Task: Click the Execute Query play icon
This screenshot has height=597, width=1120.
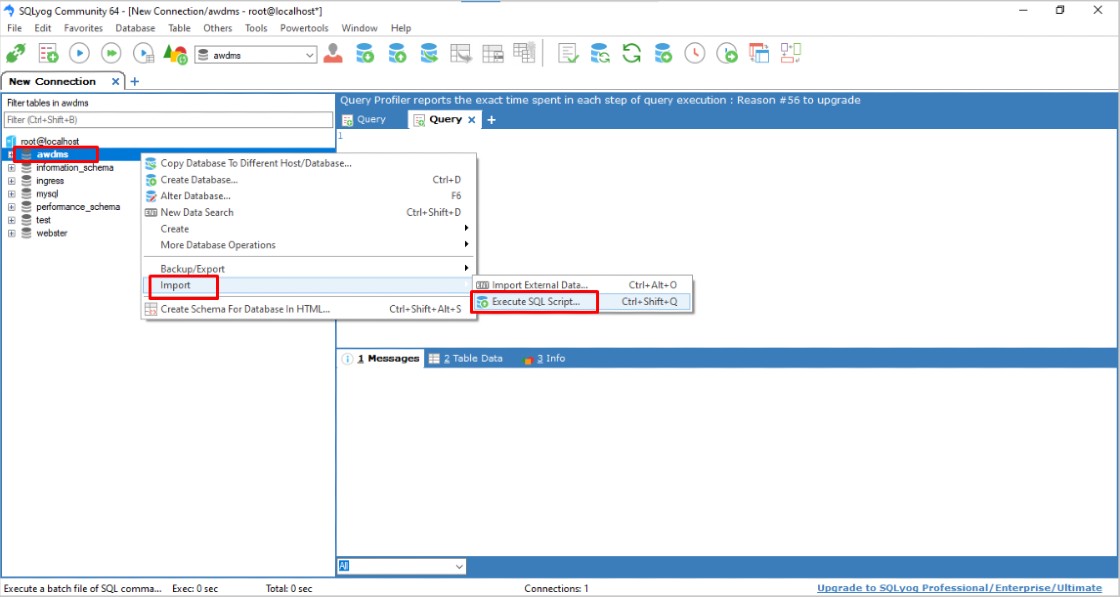Action: (x=79, y=54)
